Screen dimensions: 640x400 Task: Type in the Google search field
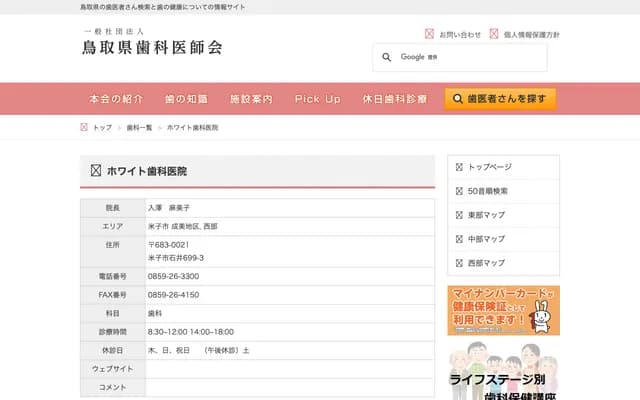pyautogui.click(x=470, y=58)
